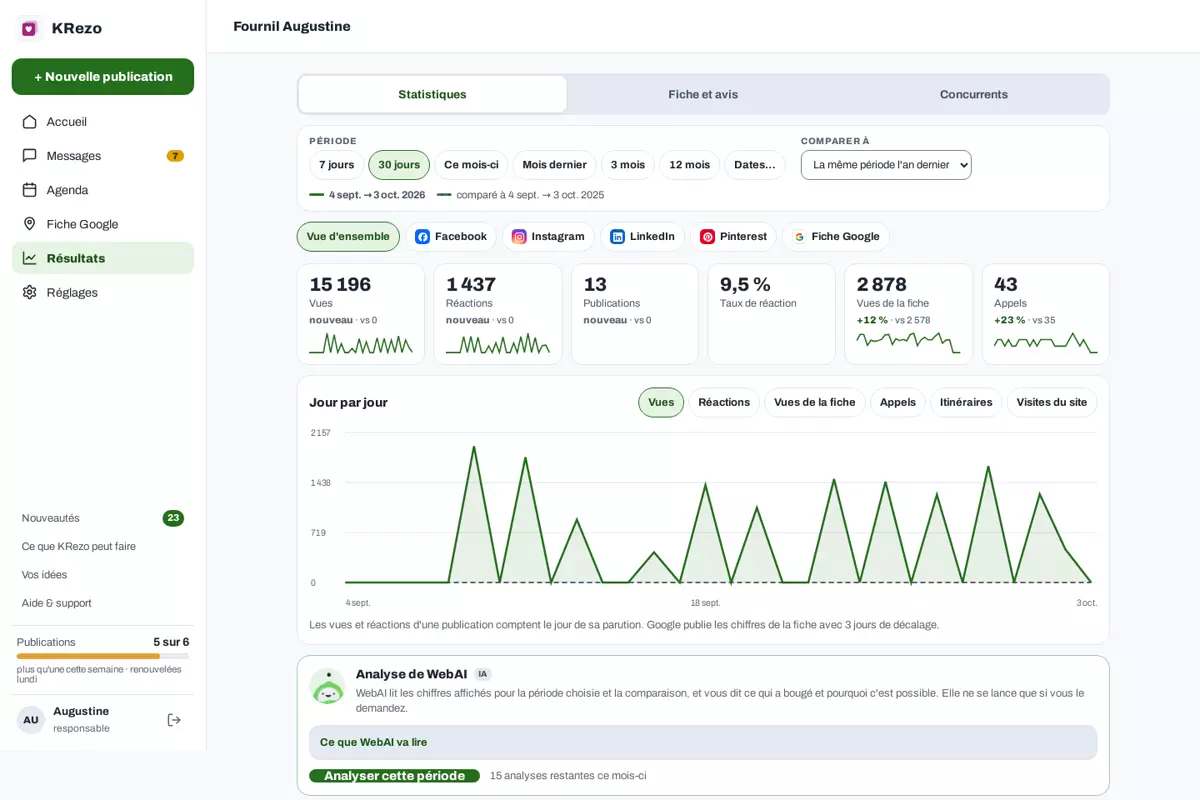Click the Nouvelle publication button
This screenshot has width=1200, height=800.
[103, 77]
